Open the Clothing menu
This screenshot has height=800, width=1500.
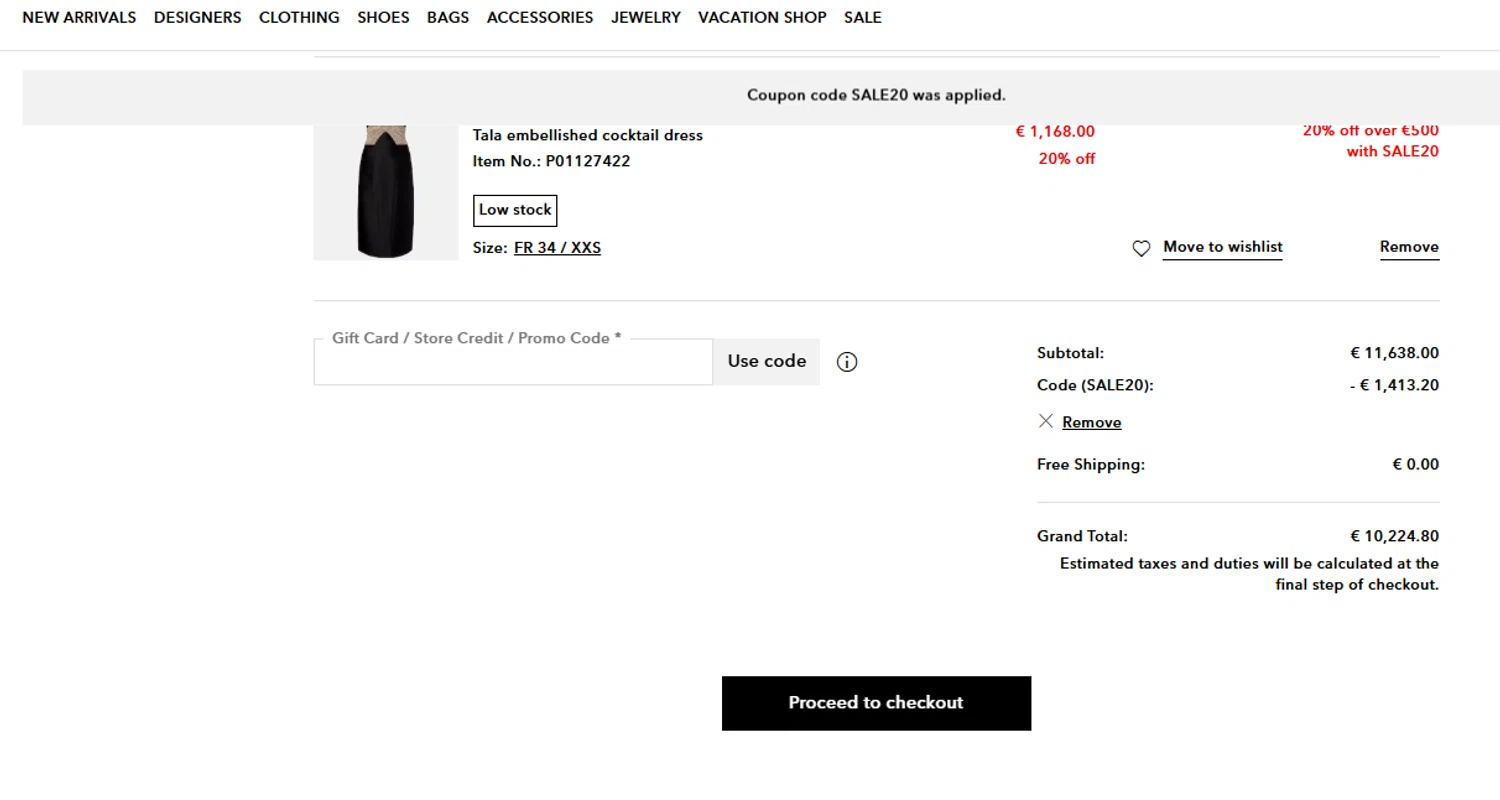(299, 17)
